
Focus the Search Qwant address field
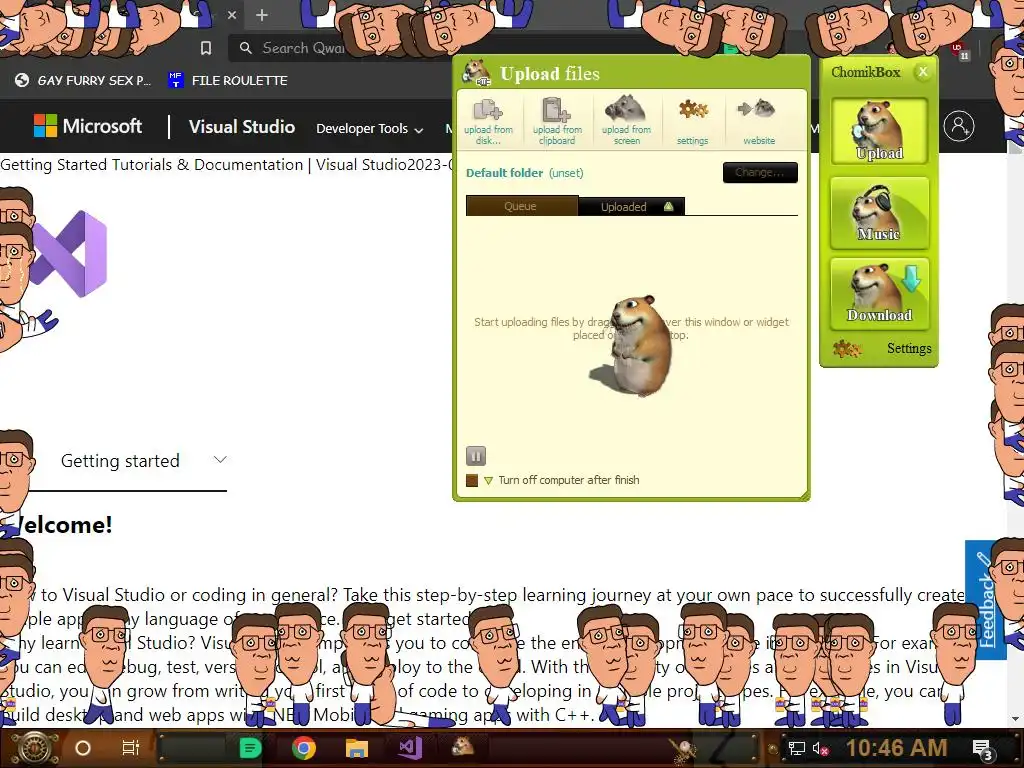pyautogui.click(x=302, y=48)
